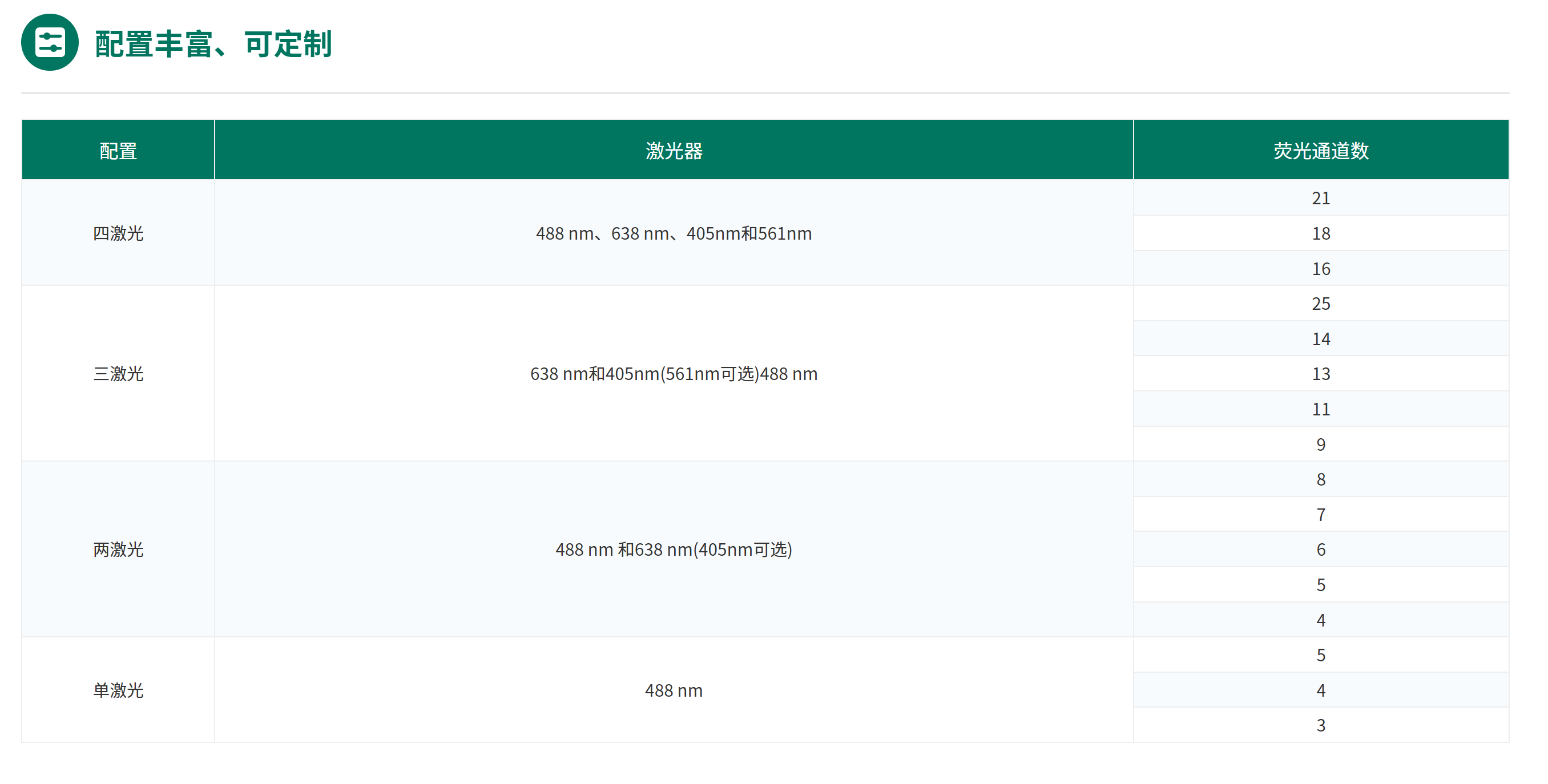Click the laser cell with 561nm可选
1548x784 pixels.
tap(674, 374)
